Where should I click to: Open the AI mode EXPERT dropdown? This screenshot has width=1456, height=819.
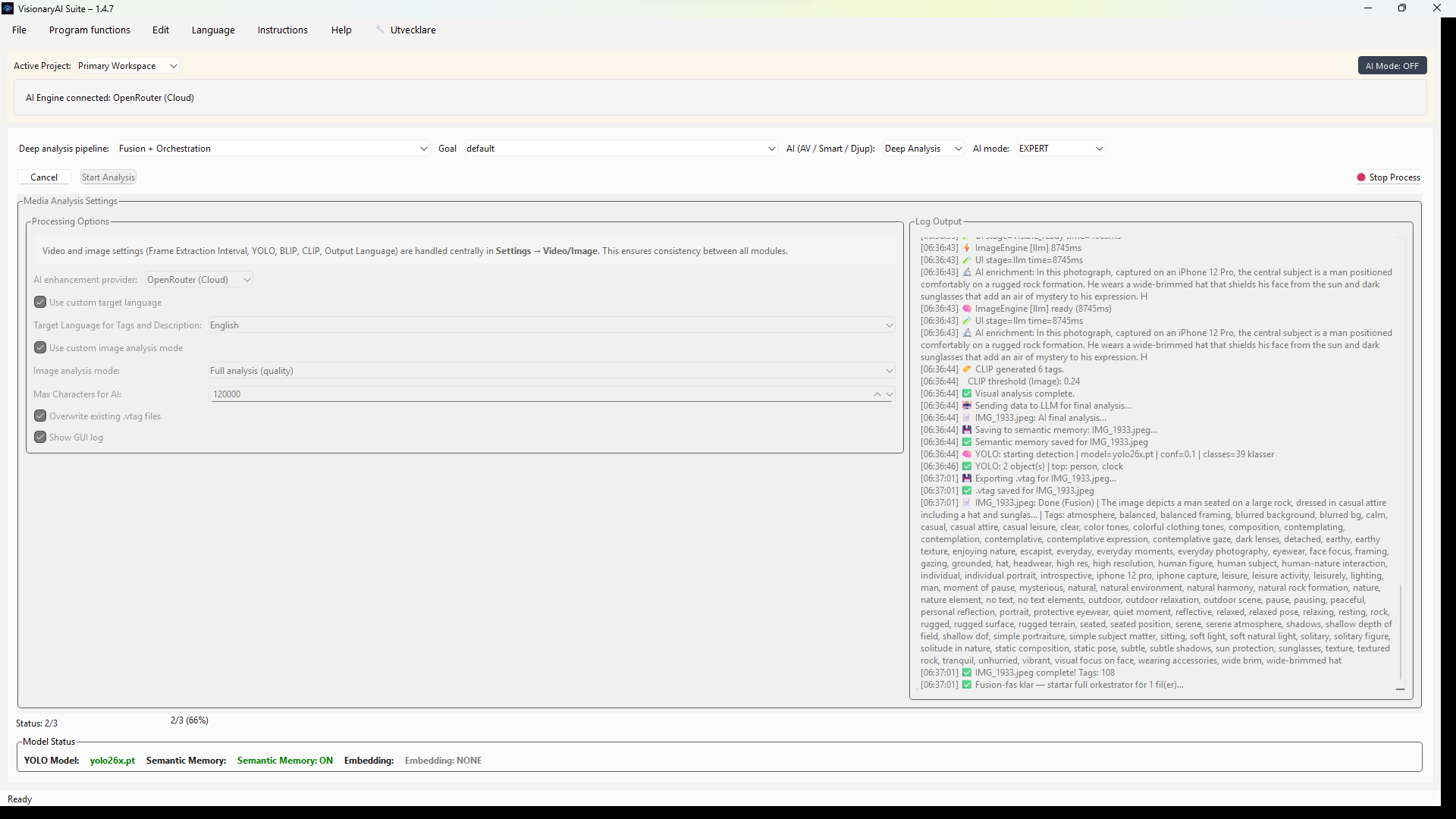pos(1060,149)
